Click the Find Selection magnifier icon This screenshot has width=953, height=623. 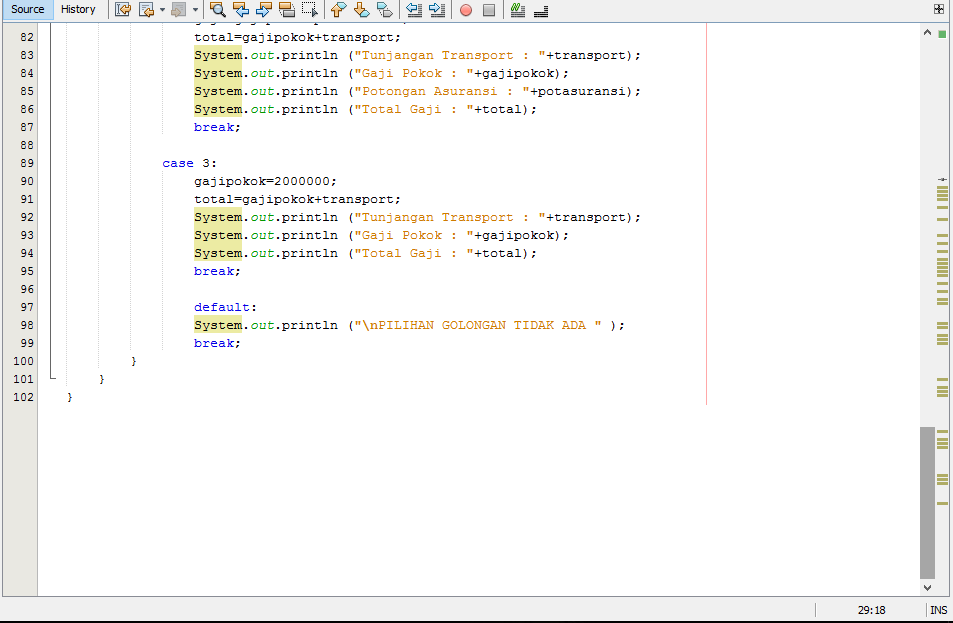pyautogui.click(x=218, y=10)
